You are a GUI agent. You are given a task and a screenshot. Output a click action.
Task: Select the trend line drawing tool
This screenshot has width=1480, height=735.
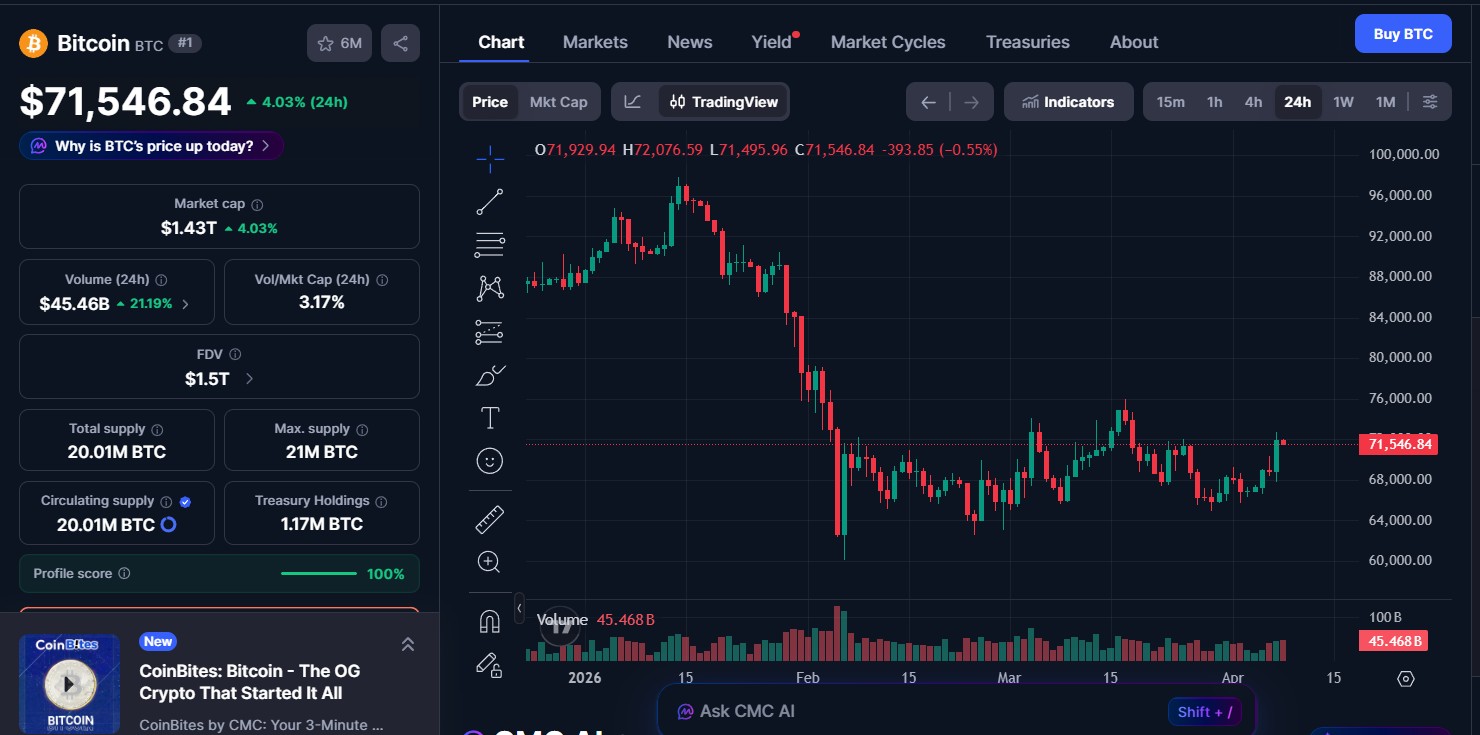click(489, 200)
